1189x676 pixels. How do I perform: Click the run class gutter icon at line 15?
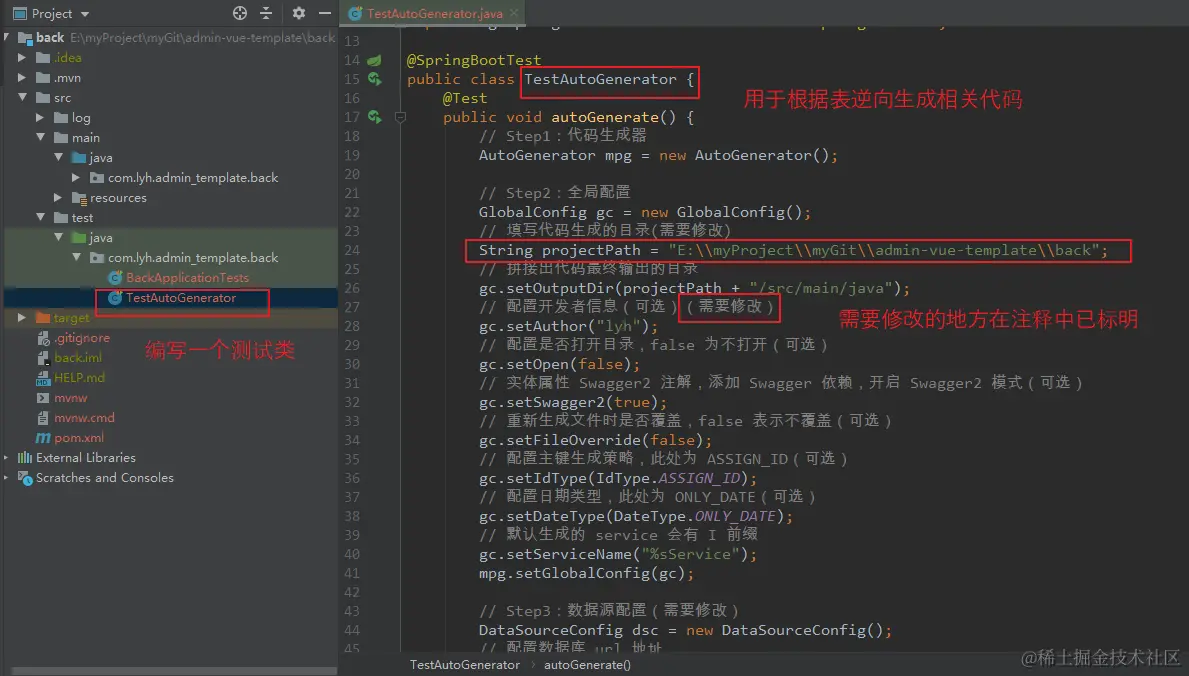(375, 79)
